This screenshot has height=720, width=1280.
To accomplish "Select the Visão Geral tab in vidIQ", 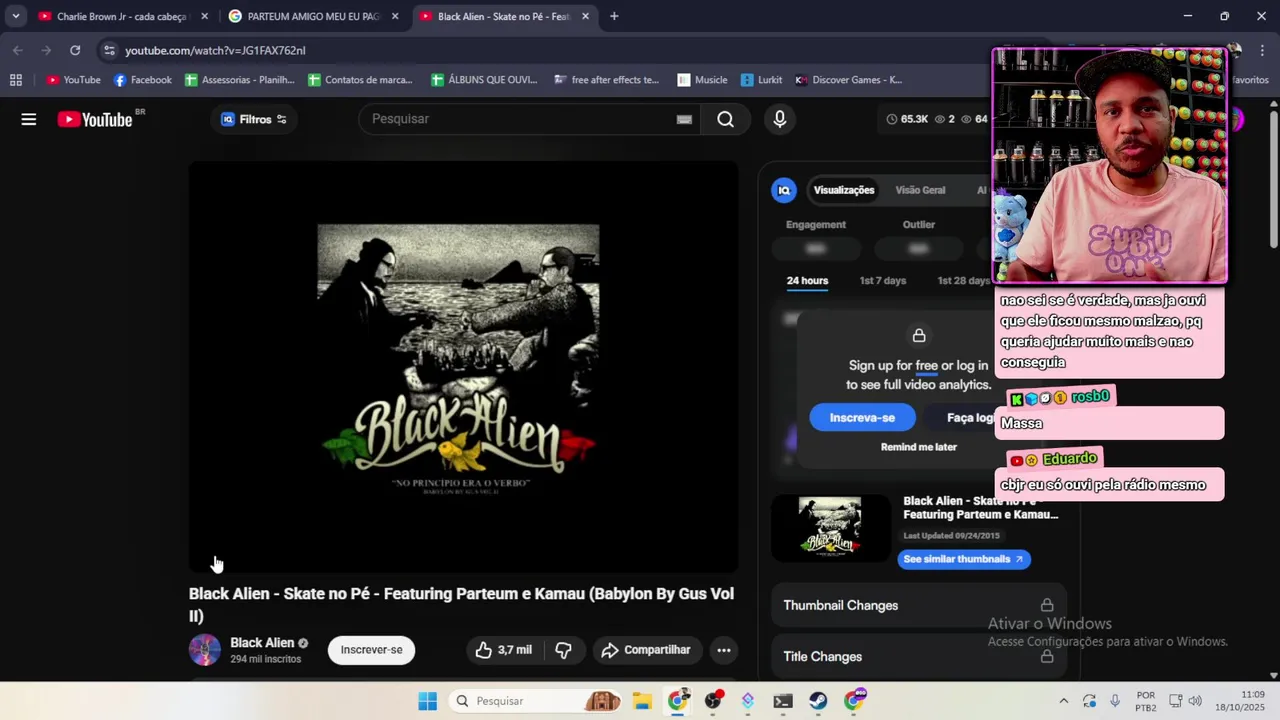I will [x=920, y=190].
